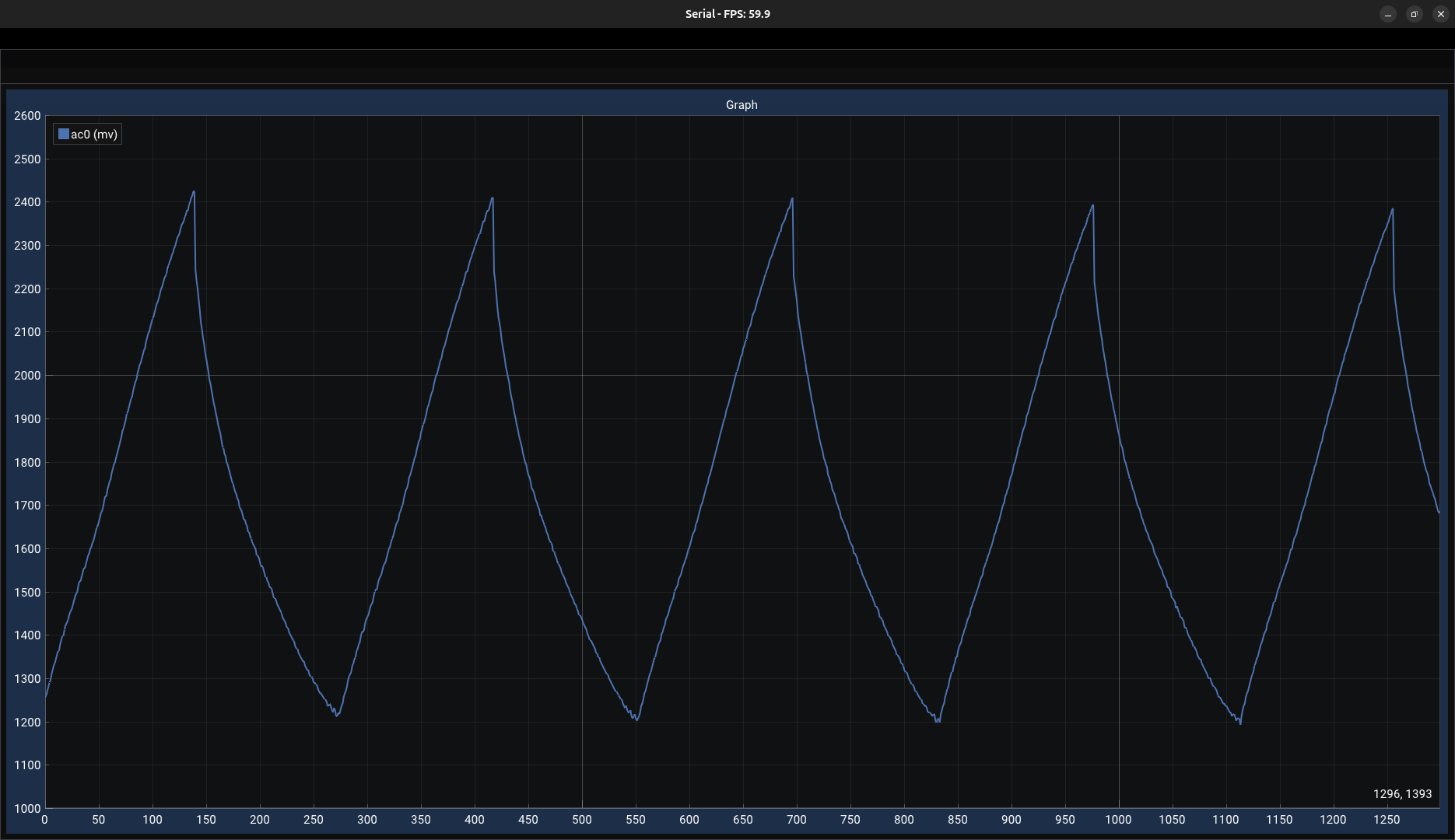Click the 2600 label on the y-axis
This screenshot has height=840, width=1455.
tap(26, 115)
